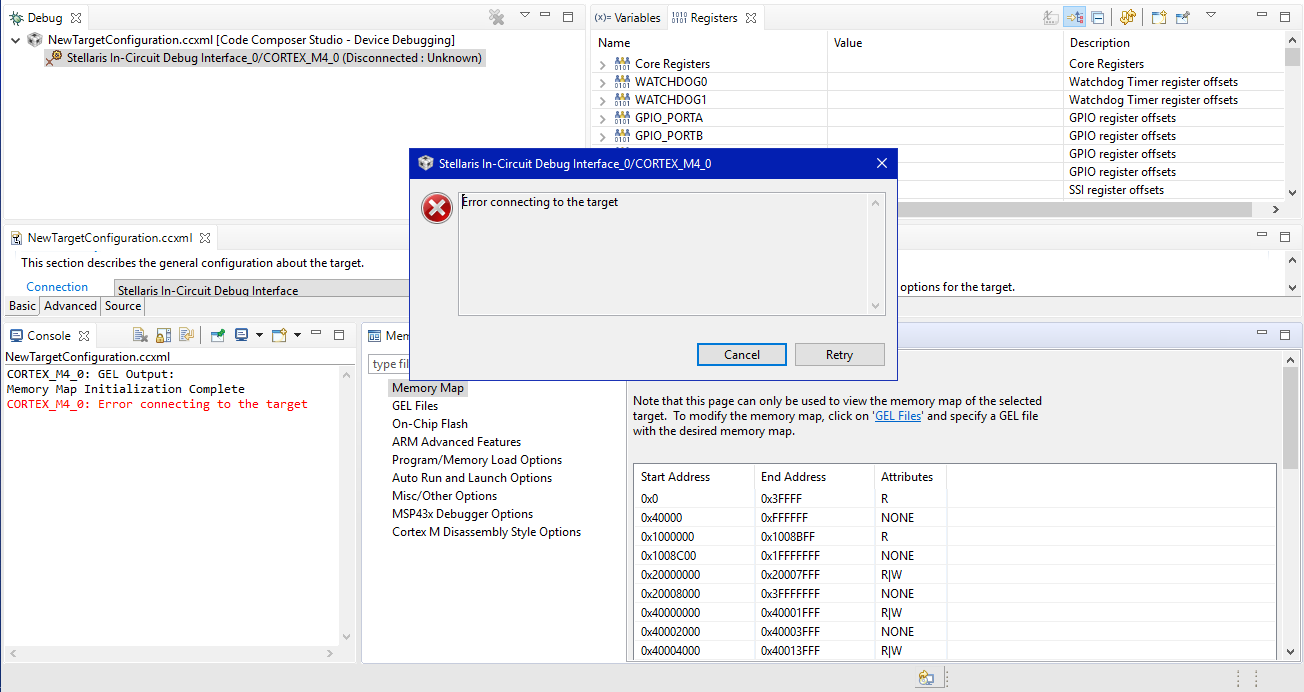
Task: Close the Registers tab
Action: click(751, 18)
